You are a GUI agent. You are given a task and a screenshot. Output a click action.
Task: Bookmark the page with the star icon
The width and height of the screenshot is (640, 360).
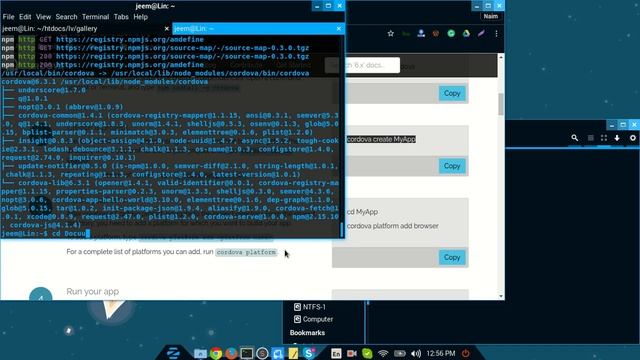(x=391, y=33)
